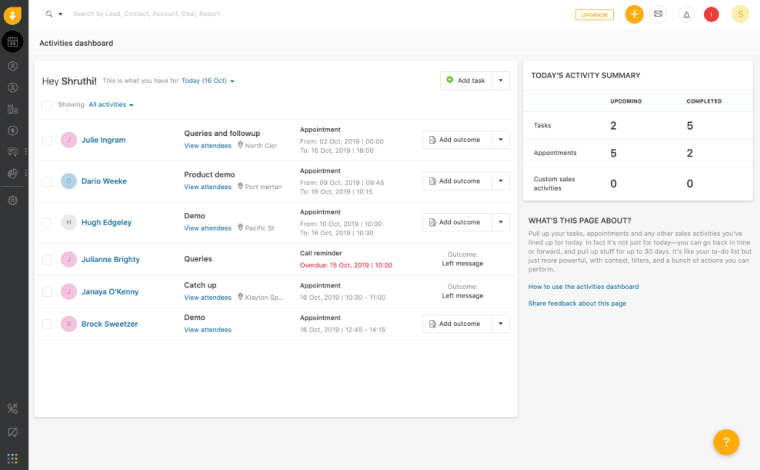Tick the checkbox for Hugh Edgeley

pos(47,222)
